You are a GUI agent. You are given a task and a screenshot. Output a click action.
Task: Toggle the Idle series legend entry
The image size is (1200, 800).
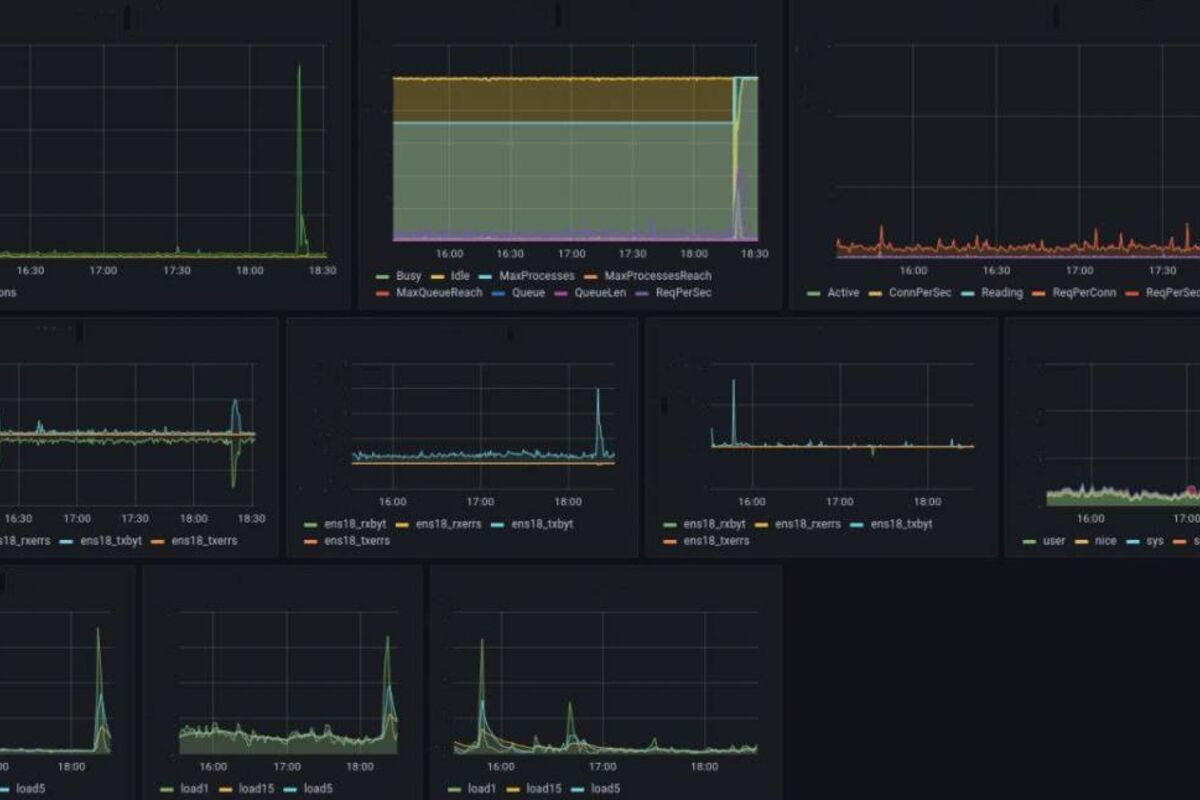[x=460, y=276]
